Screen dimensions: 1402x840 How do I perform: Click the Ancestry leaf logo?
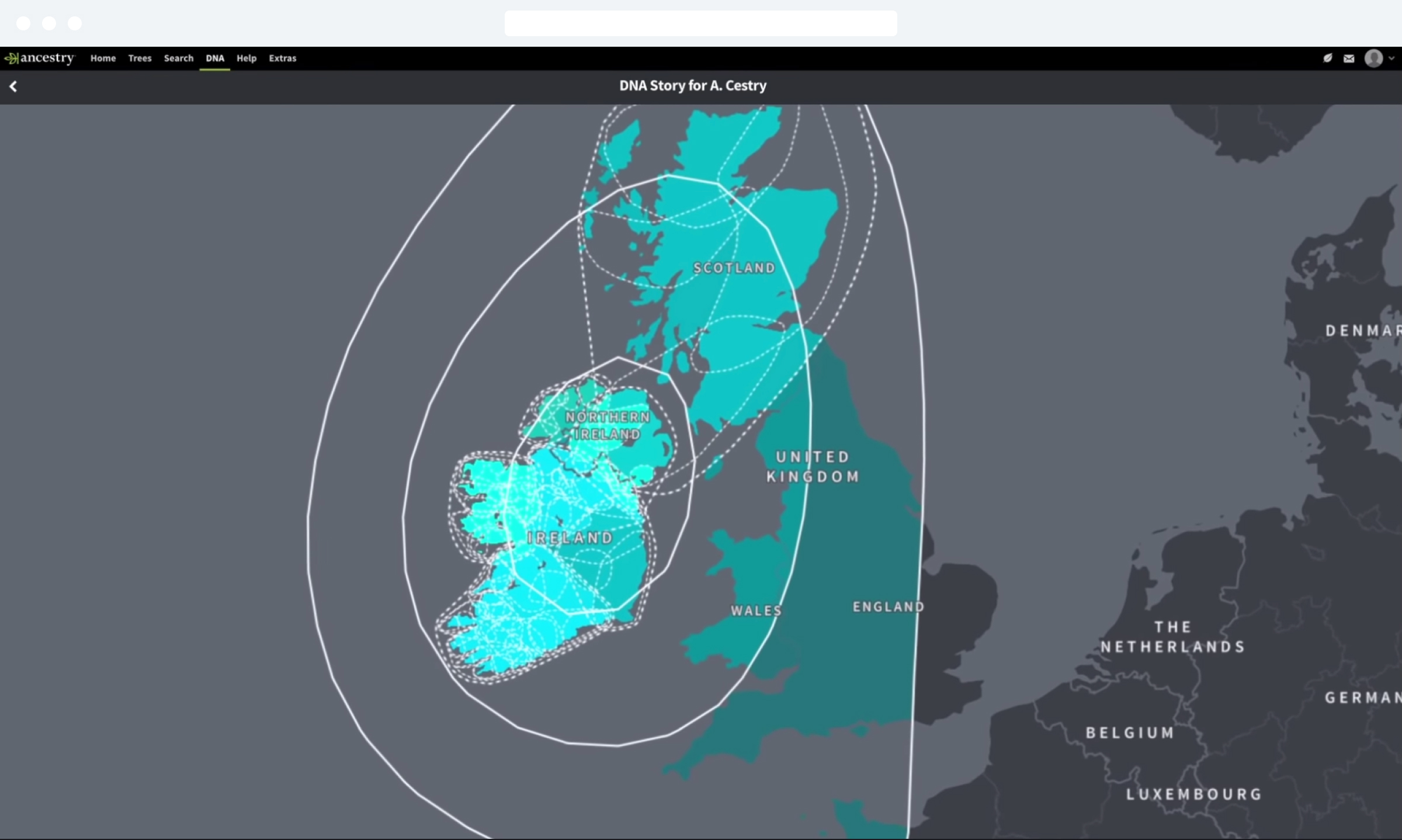pyautogui.click(x=12, y=58)
